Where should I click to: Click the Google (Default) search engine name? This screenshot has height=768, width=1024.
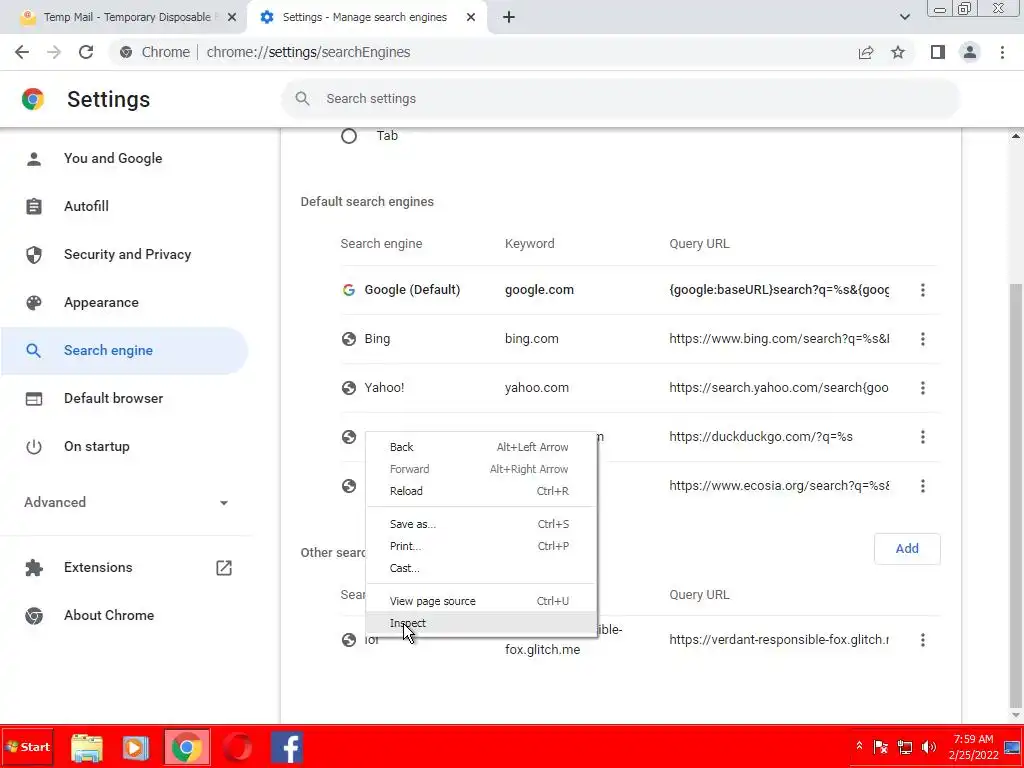click(x=412, y=290)
